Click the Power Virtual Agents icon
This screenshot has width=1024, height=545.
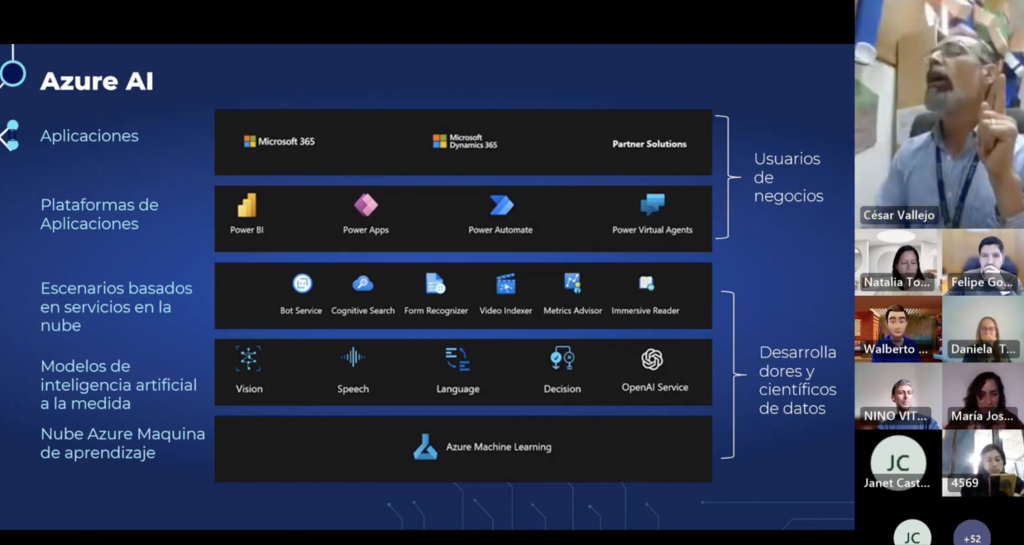(652, 205)
